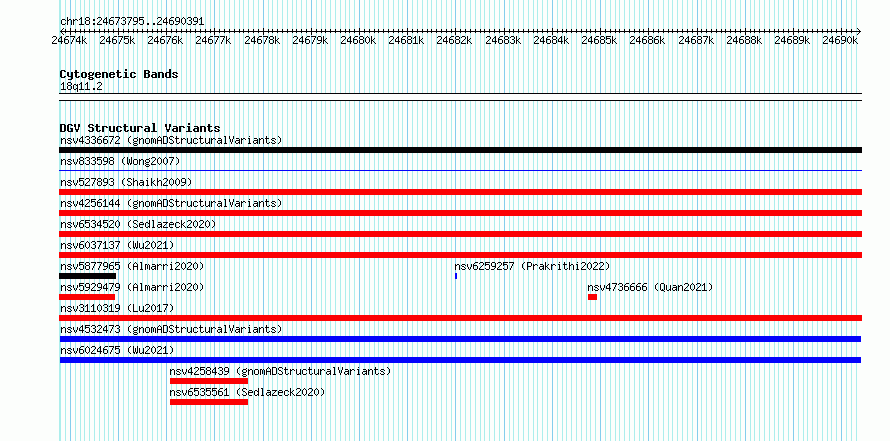Click the red nsv6535561 bar
Screen dimensions: 890x441
pos(209,402)
